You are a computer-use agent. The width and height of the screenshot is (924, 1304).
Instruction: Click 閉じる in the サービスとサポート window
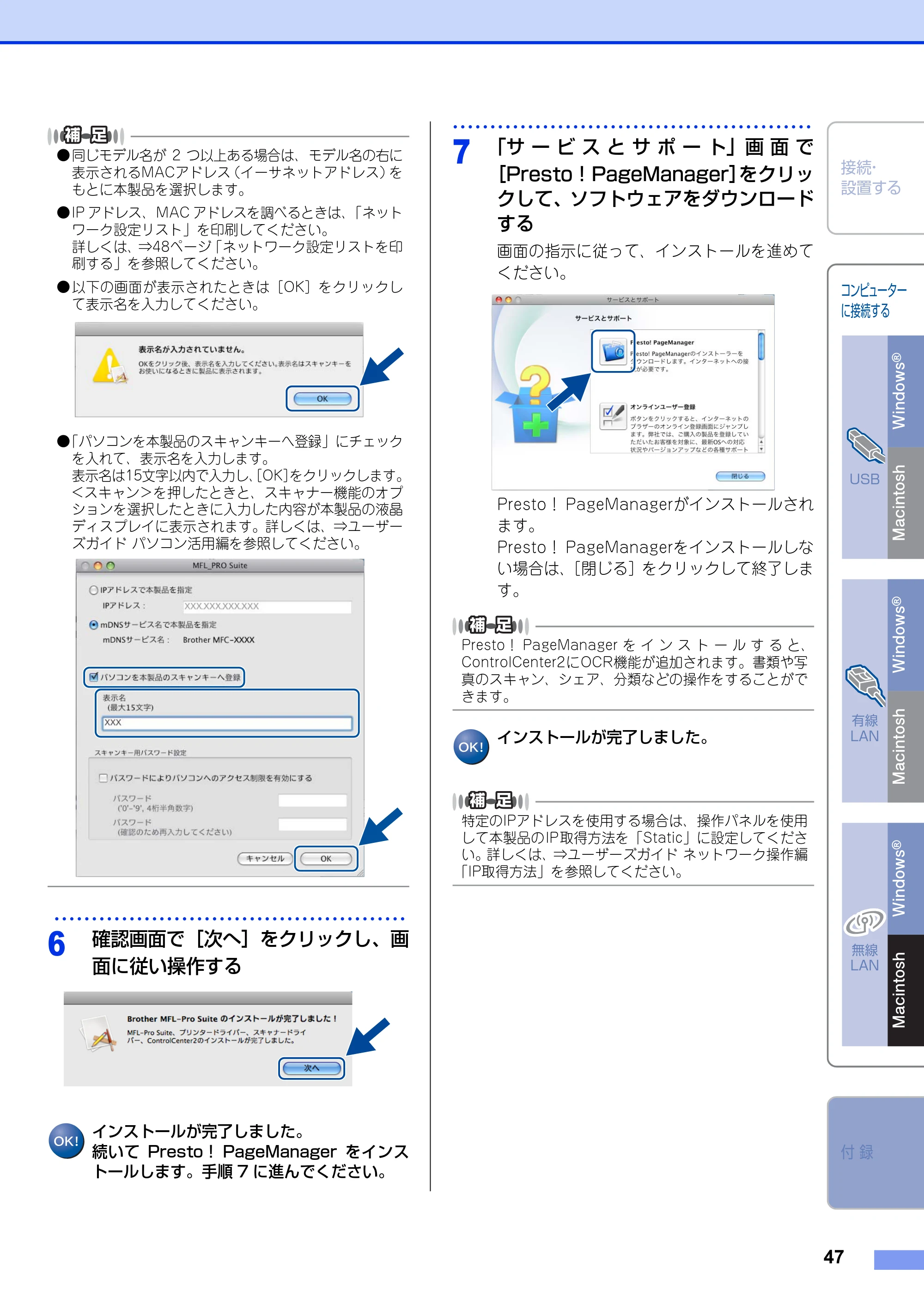click(740, 476)
